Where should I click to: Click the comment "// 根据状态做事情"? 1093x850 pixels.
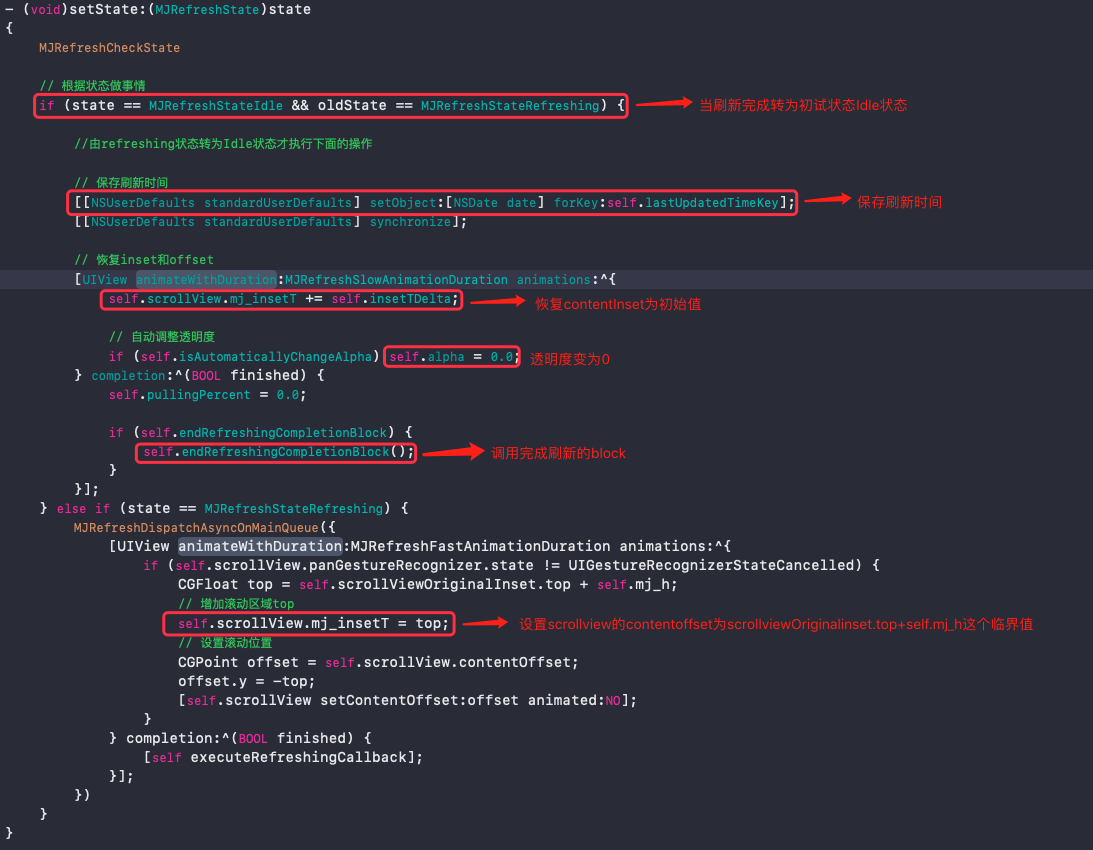tap(93, 85)
